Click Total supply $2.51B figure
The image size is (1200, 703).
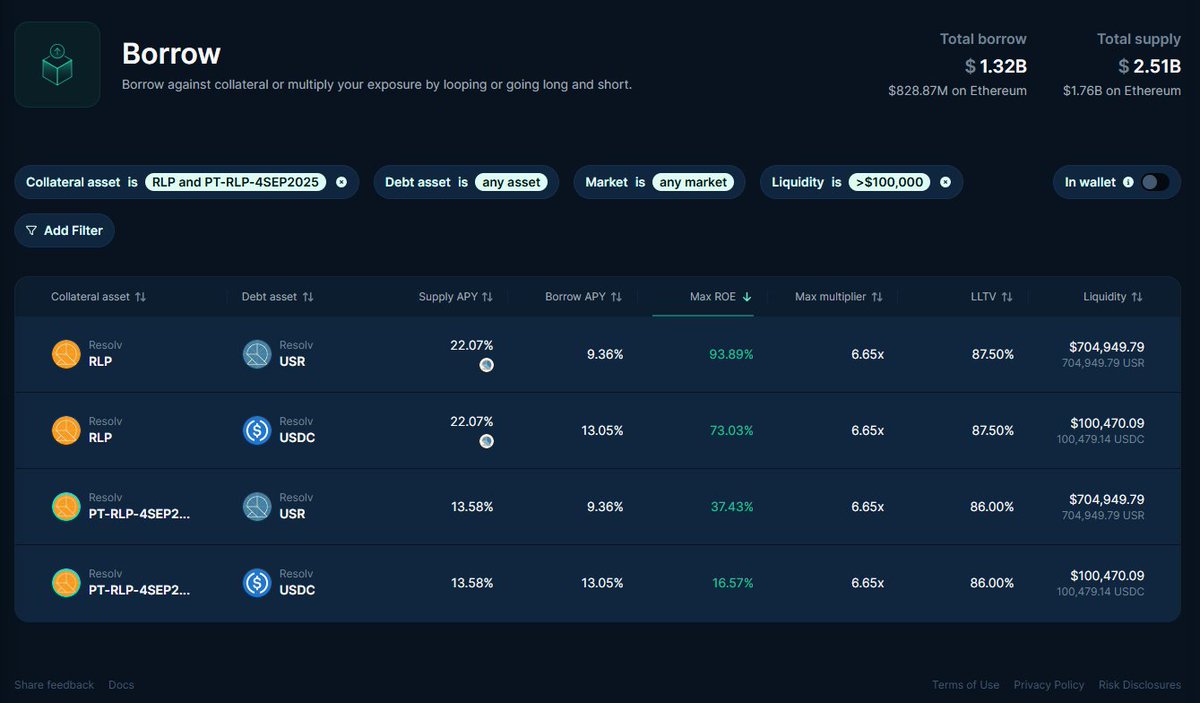[1149, 67]
